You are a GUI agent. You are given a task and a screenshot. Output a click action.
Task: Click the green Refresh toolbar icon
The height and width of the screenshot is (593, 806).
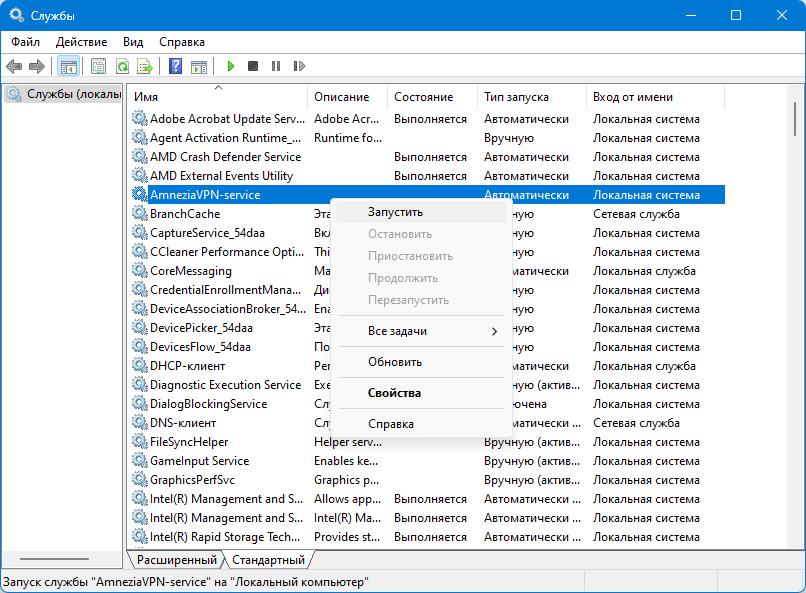click(x=122, y=66)
